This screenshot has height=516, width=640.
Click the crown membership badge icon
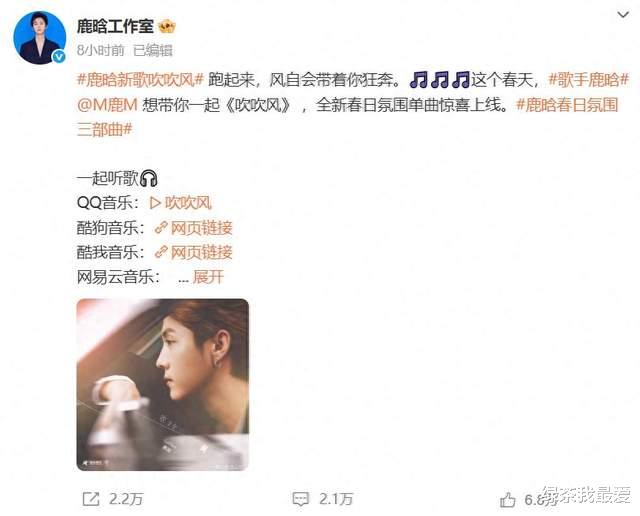click(x=167, y=27)
